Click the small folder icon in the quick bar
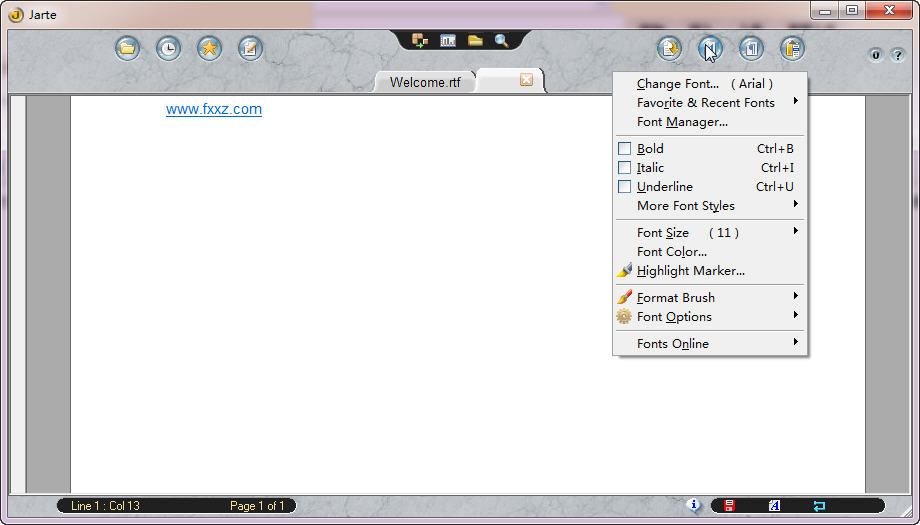The height and width of the screenshot is (525, 920). pyautogui.click(x=475, y=40)
